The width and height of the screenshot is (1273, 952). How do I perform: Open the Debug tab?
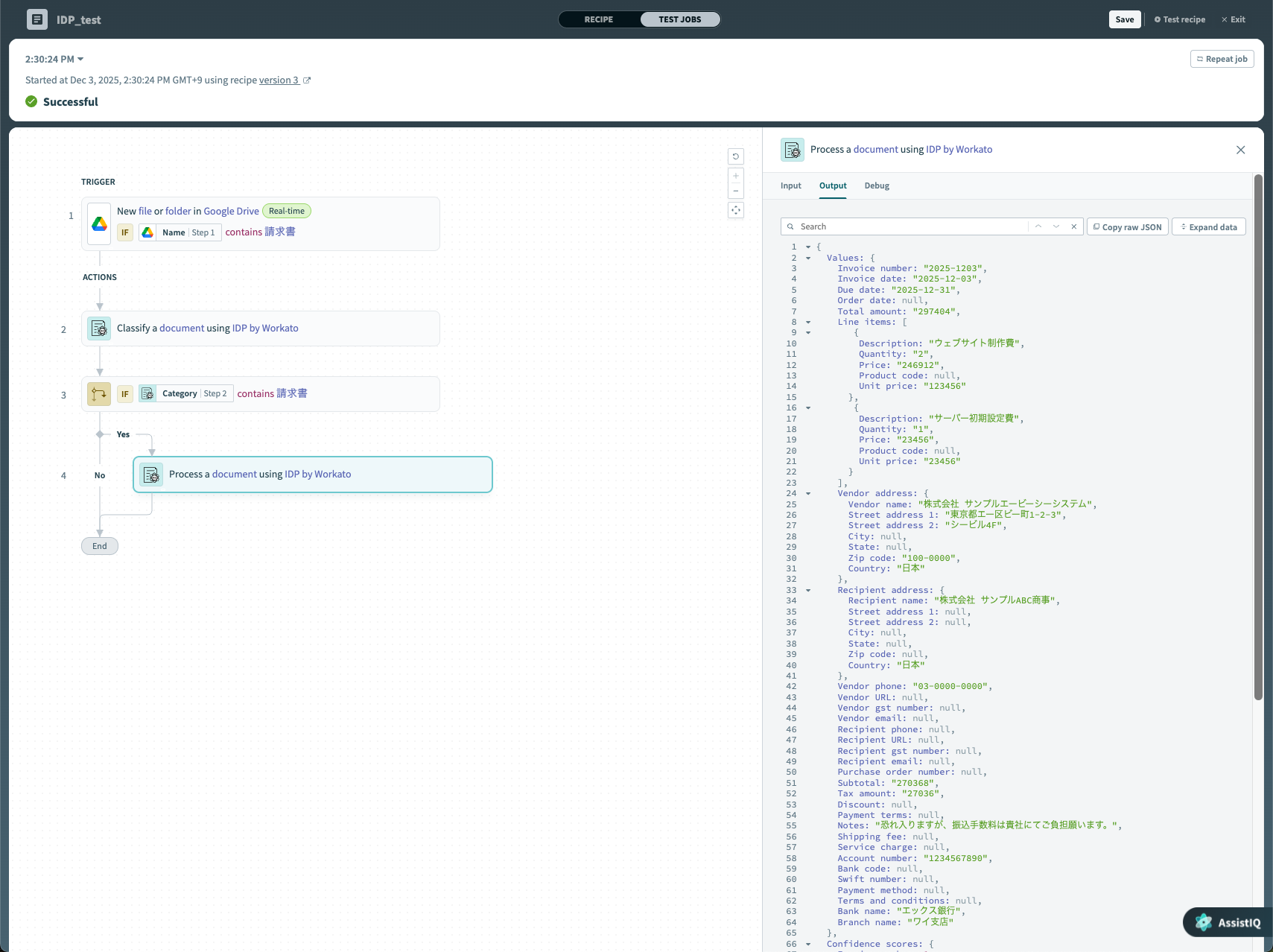[877, 185]
